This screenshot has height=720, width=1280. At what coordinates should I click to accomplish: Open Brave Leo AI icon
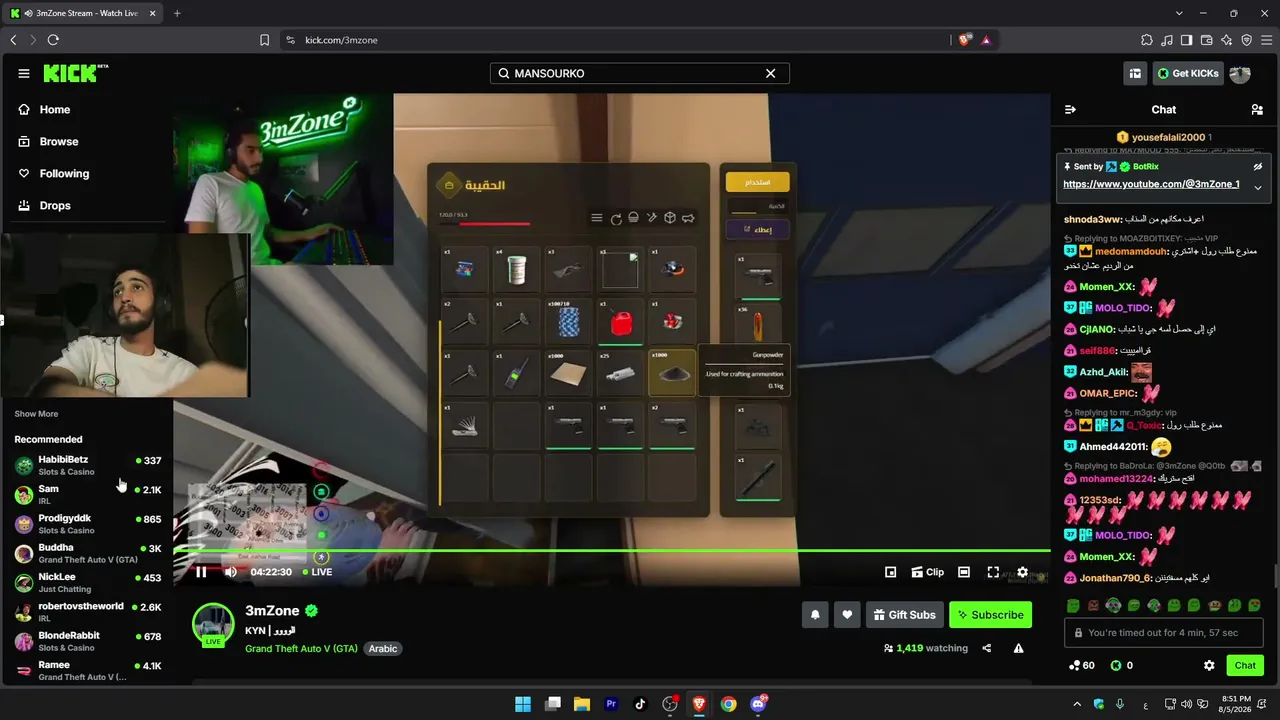tap(1226, 40)
